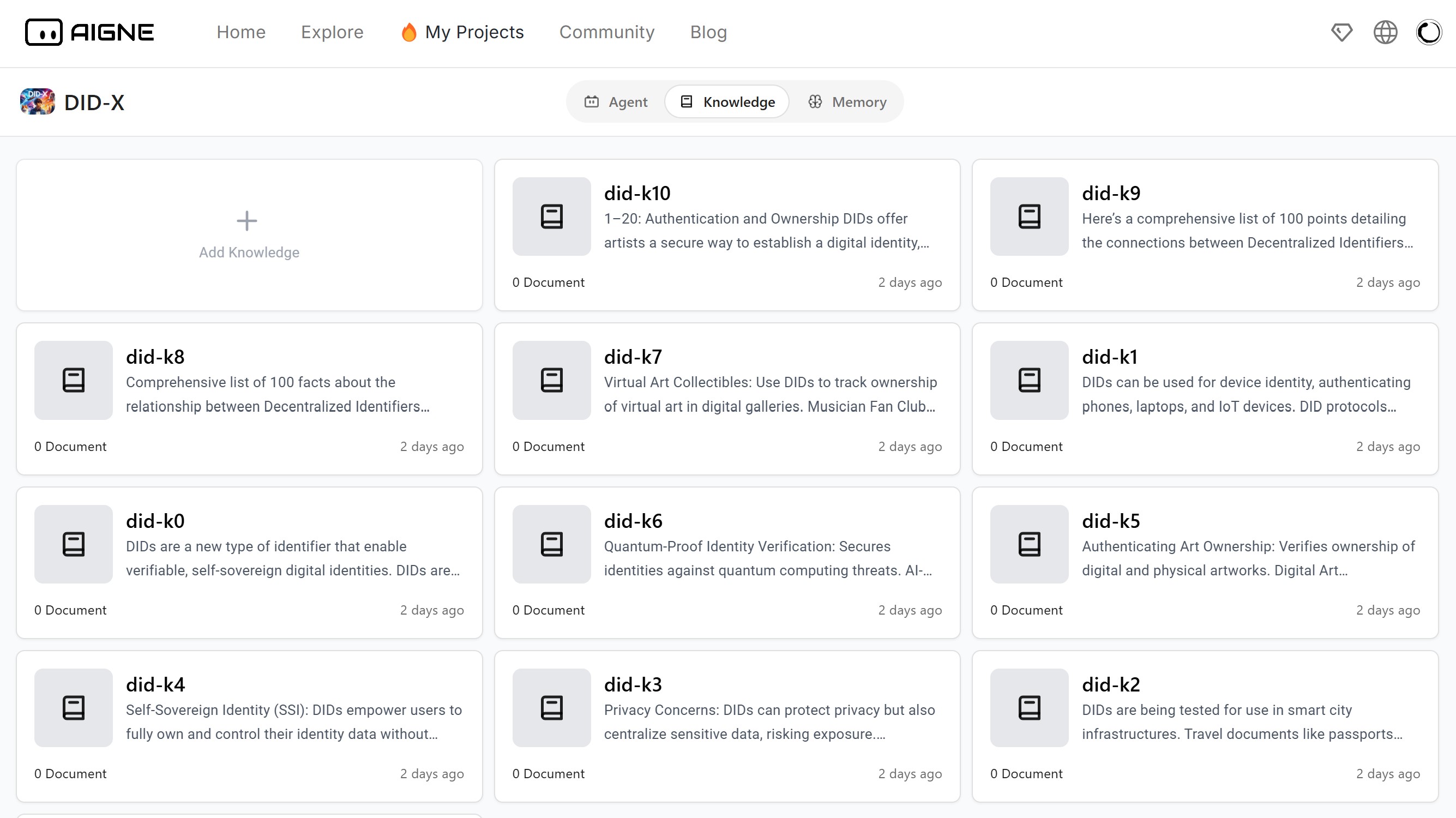Open the diamond pricing icon
Image resolution: width=1456 pixels, height=818 pixels.
(1341, 32)
